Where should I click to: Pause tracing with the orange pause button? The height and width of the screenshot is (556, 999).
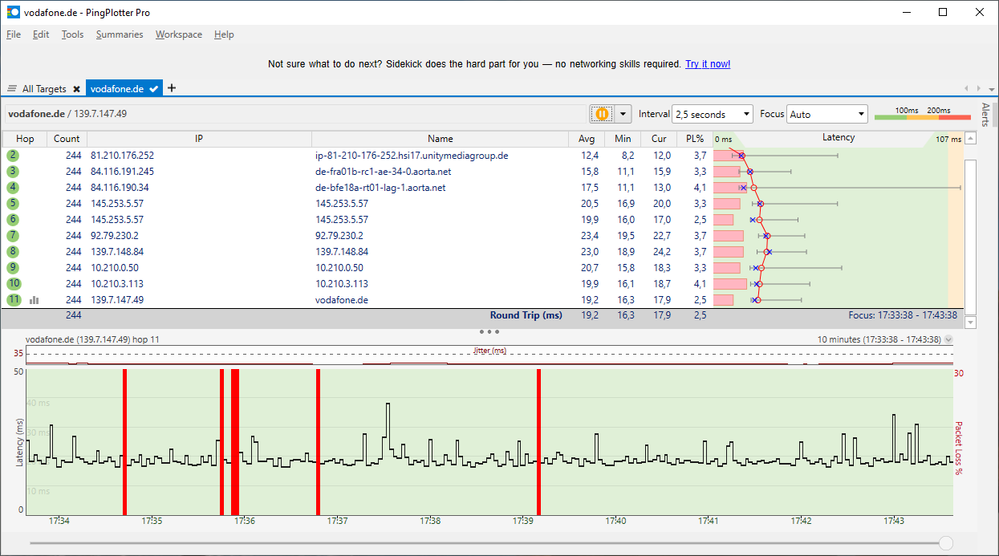tap(601, 114)
